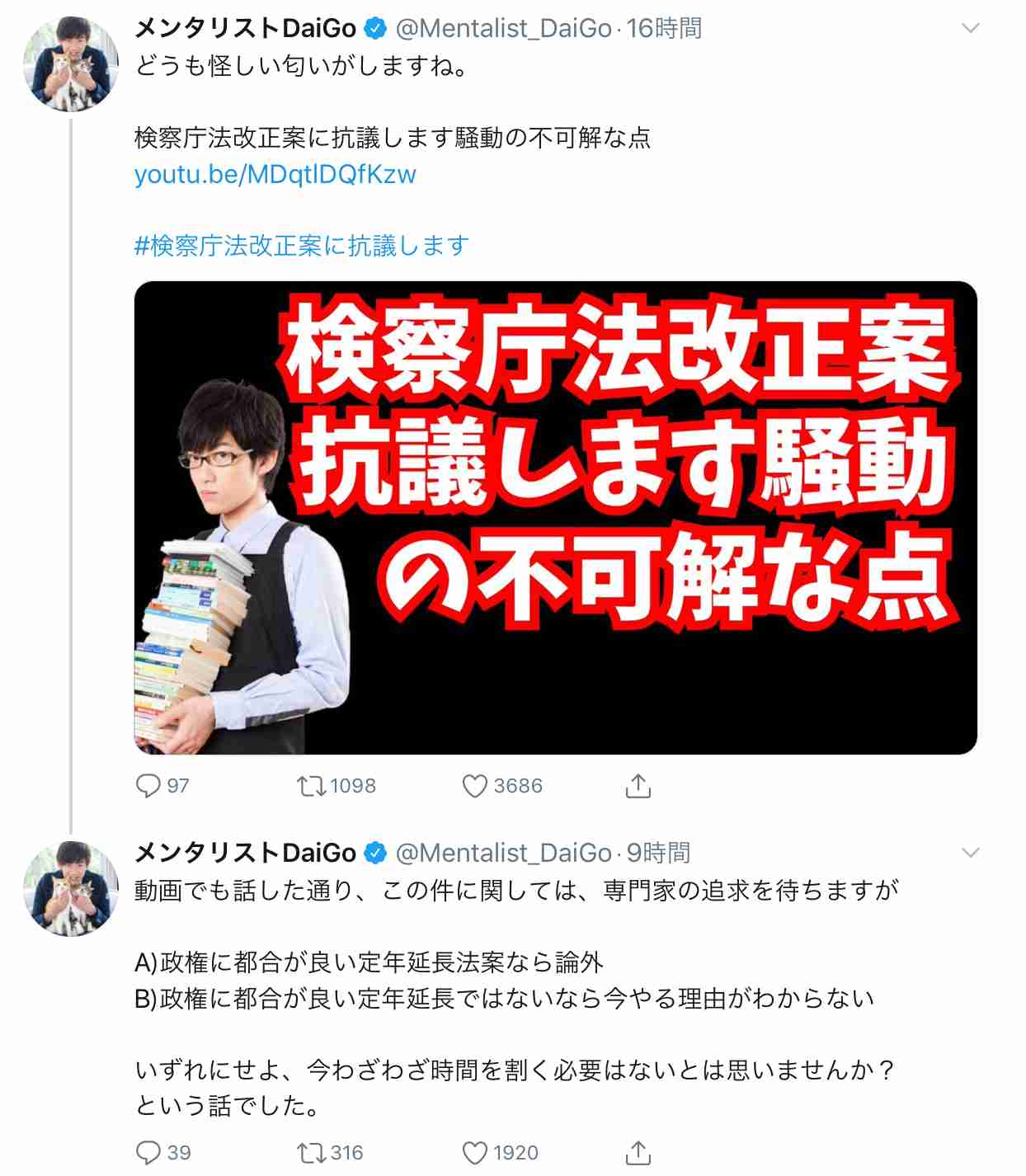Share the first tweet via share icon
The height and width of the screenshot is (1176, 1026).
(638, 786)
